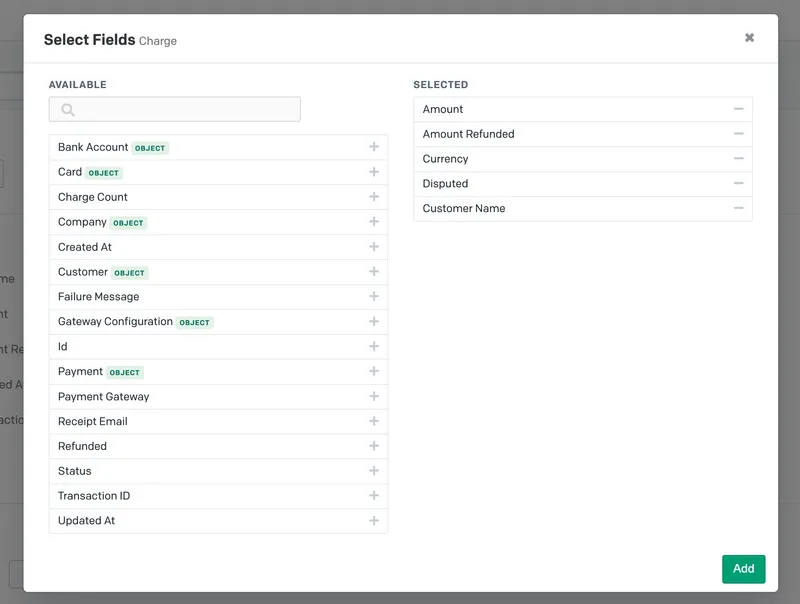Add the Customer object field
800x604 pixels.
(x=374, y=271)
